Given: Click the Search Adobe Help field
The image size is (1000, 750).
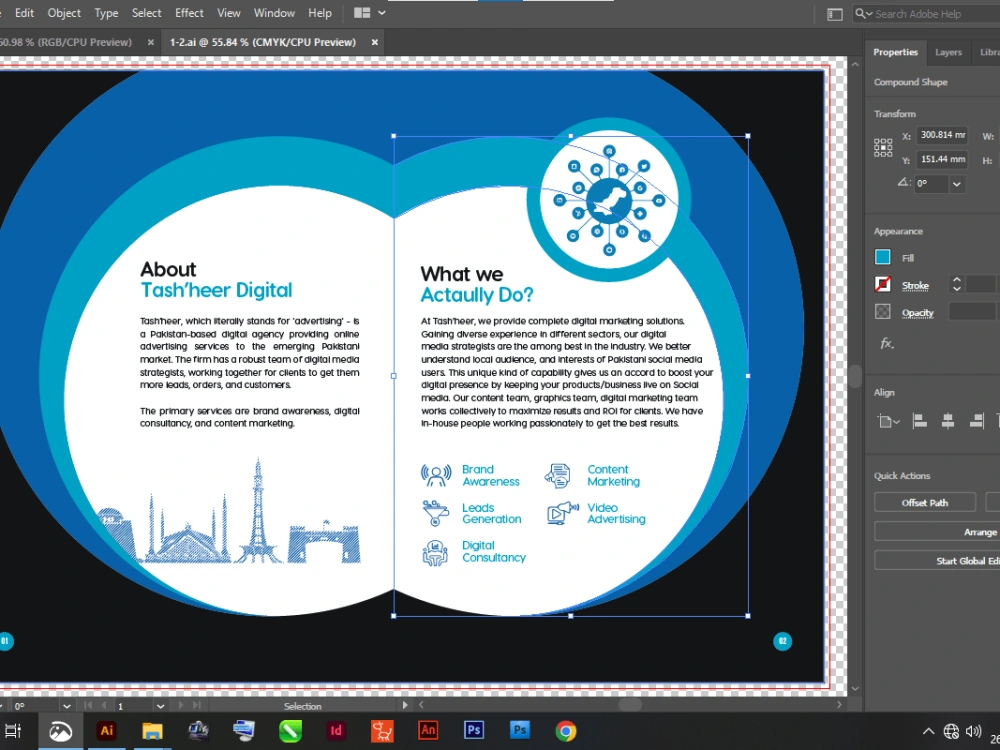Looking at the screenshot, I should (x=927, y=14).
